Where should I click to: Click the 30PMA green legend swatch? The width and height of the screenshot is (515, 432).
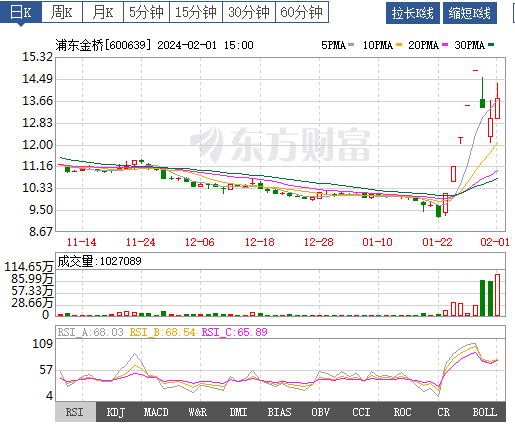[491, 45]
